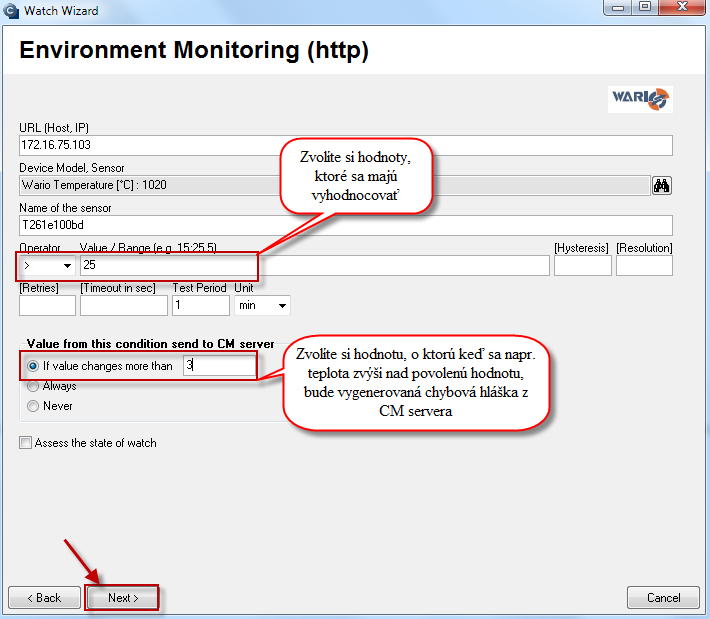This screenshot has width=710, height=619.
Task: Click the Resolution input field
Action: click(x=644, y=266)
